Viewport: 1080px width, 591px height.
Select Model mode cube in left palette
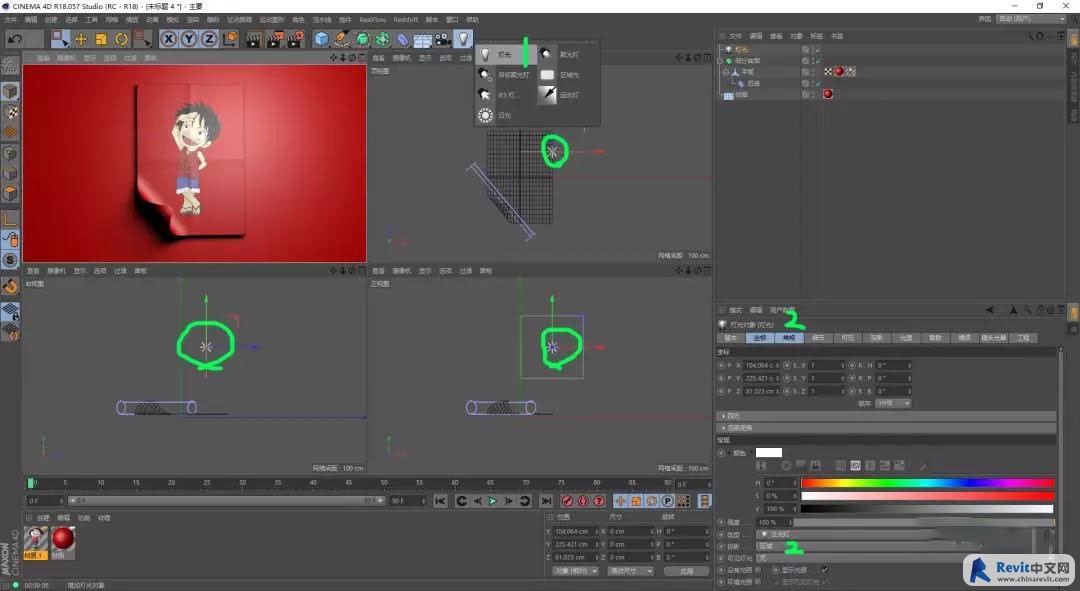pos(10,92)
